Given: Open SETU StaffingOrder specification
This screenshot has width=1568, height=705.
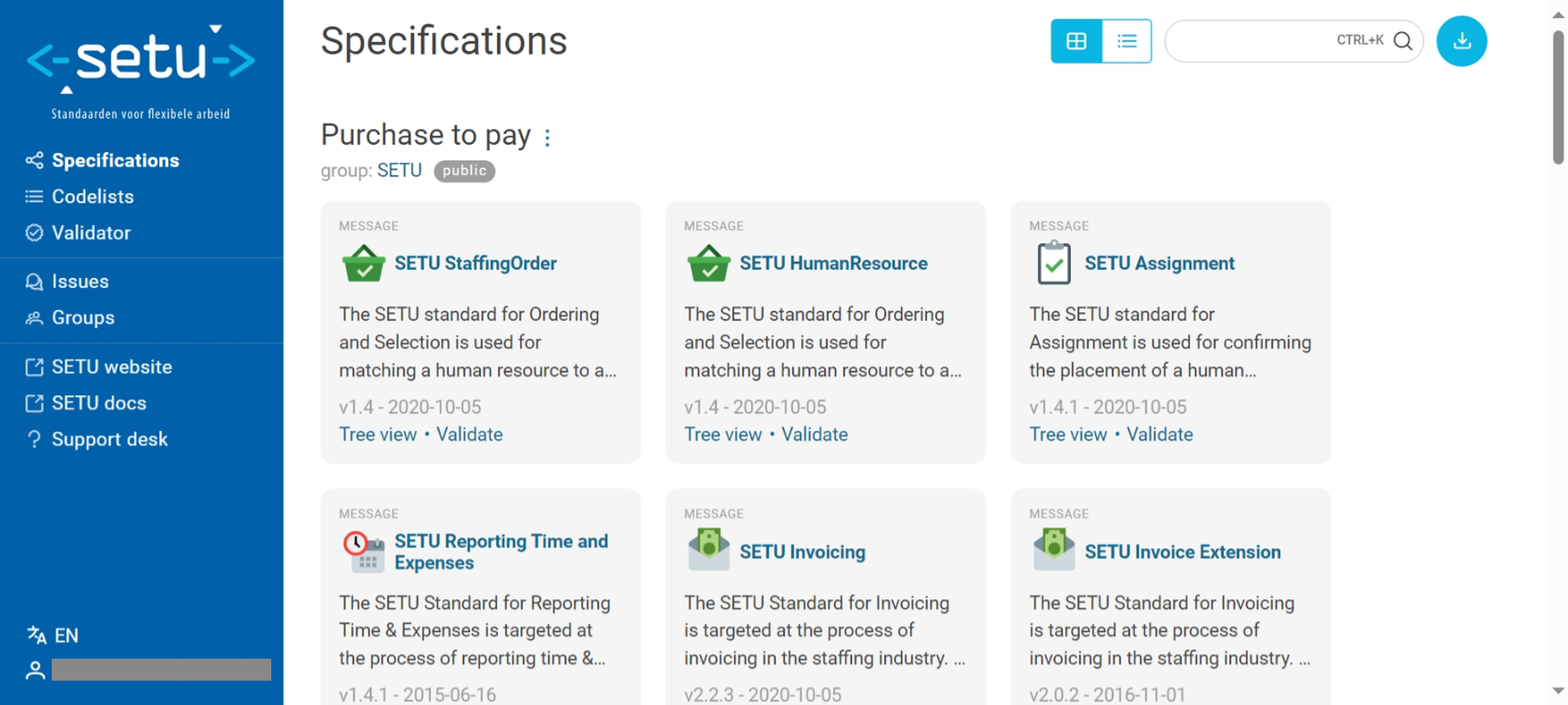Looking at the screenshot, I should [475, 263].
